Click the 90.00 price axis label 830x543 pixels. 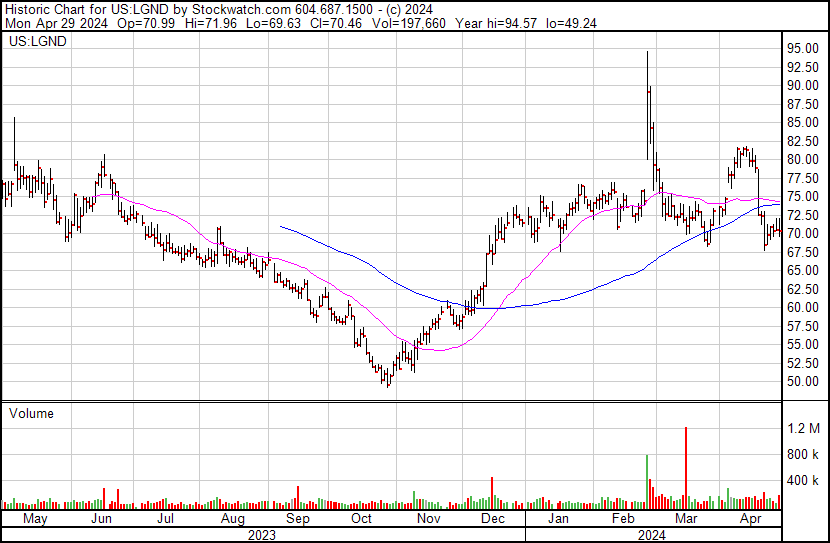click(x=803, y=85)
